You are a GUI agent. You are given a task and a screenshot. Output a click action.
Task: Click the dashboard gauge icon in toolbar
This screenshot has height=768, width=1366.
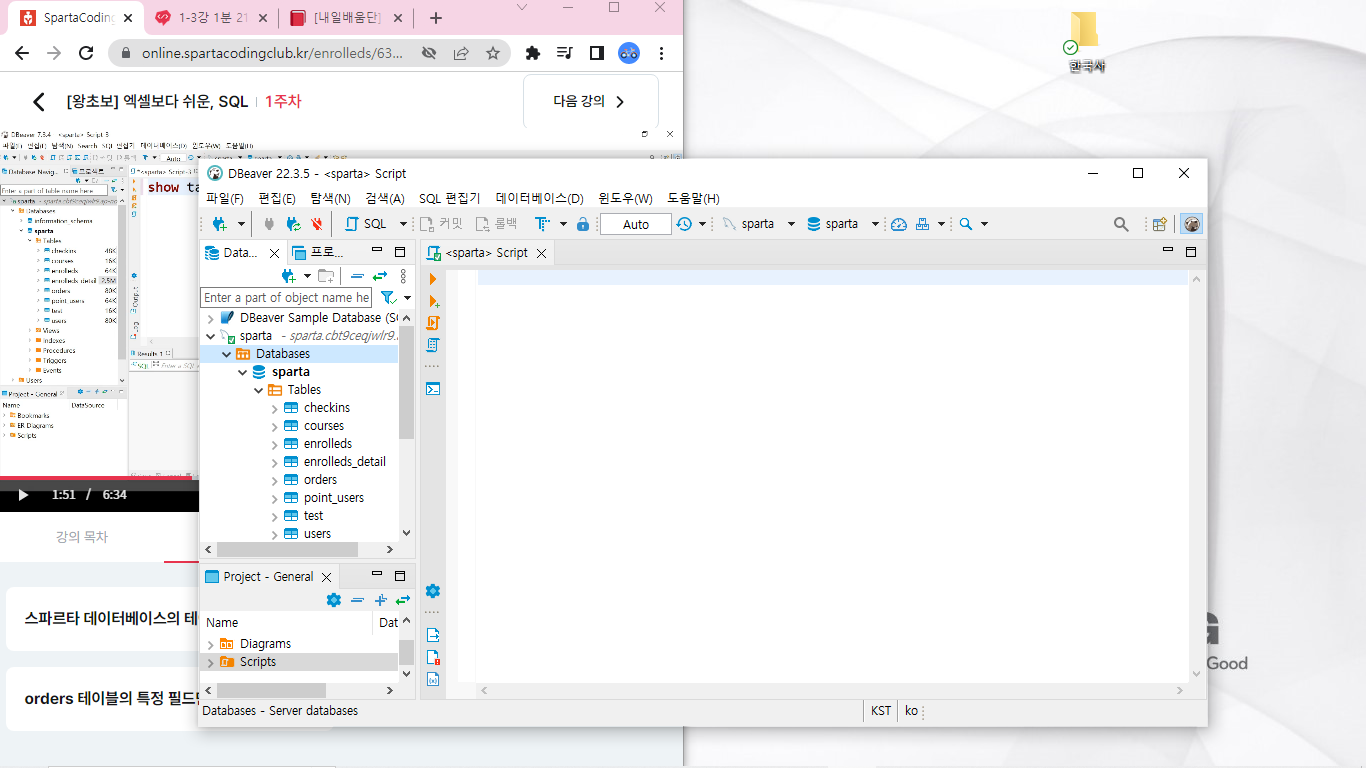coord(899,224)
